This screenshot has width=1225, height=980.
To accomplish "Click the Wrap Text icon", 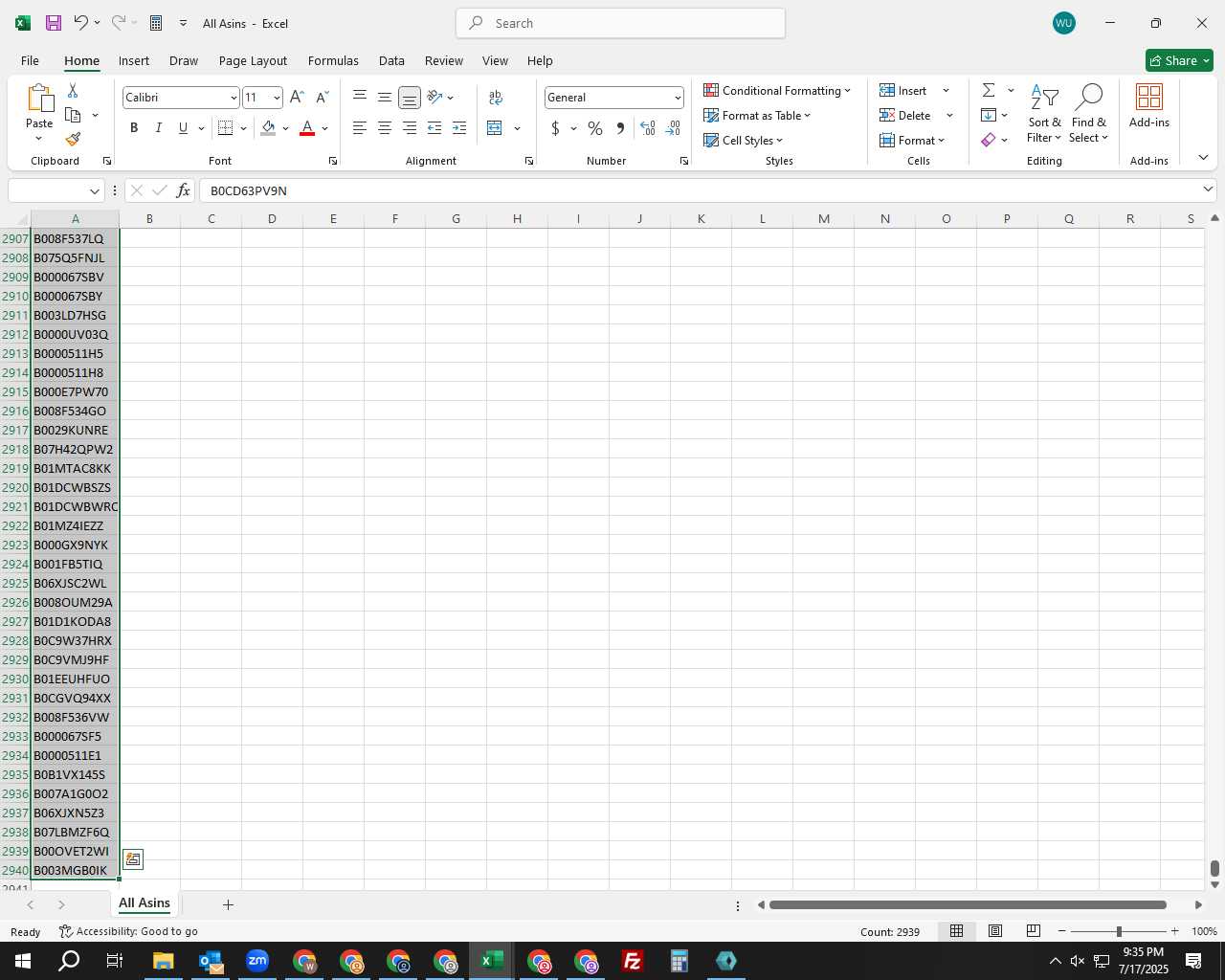I will (x=496, y=97).
